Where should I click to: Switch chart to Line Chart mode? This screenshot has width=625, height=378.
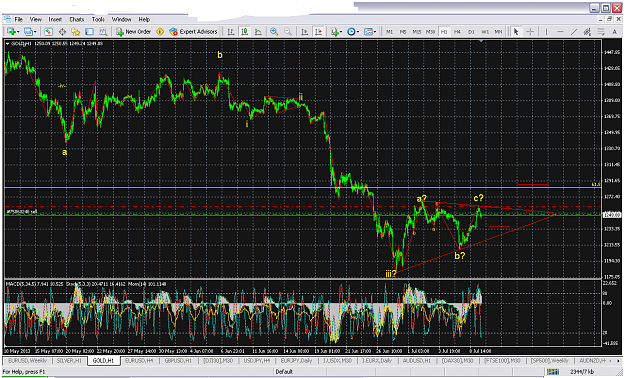(258, 32)
